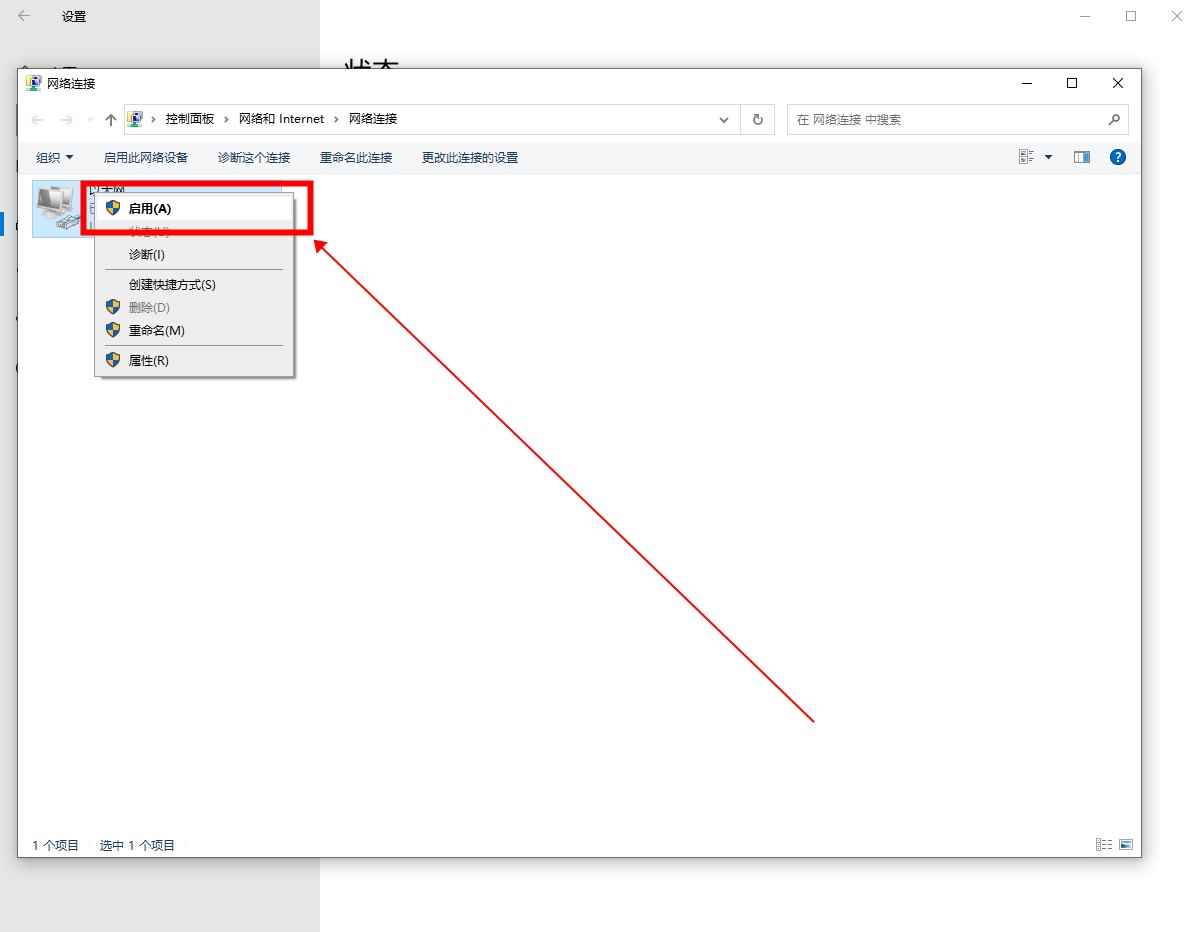
Task: Switch to details view in status bar
Action: (x=1103, y=845)
